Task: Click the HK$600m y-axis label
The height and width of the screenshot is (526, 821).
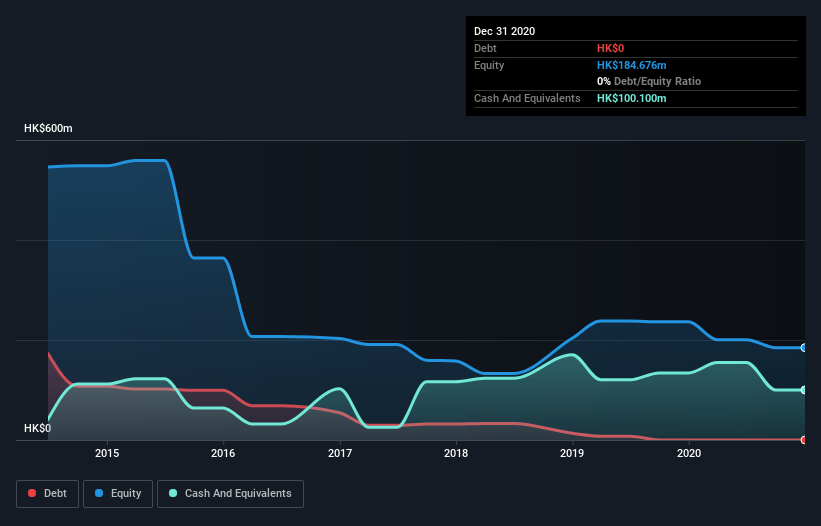Action: pos(48,128)
